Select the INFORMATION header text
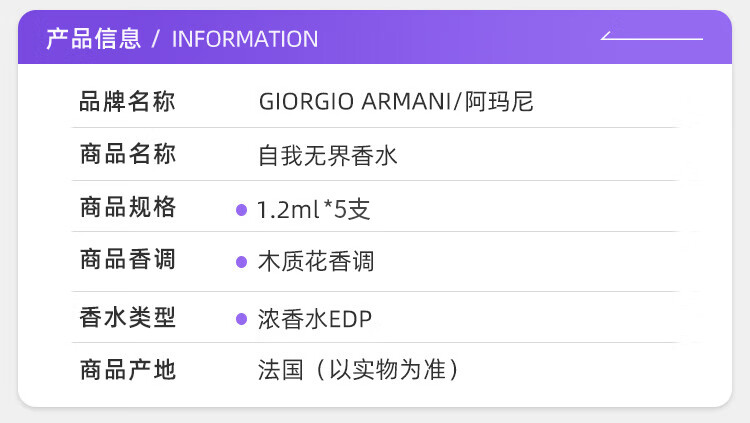The width and height of the screenshot is (750, 423). (x=245, y=40)
